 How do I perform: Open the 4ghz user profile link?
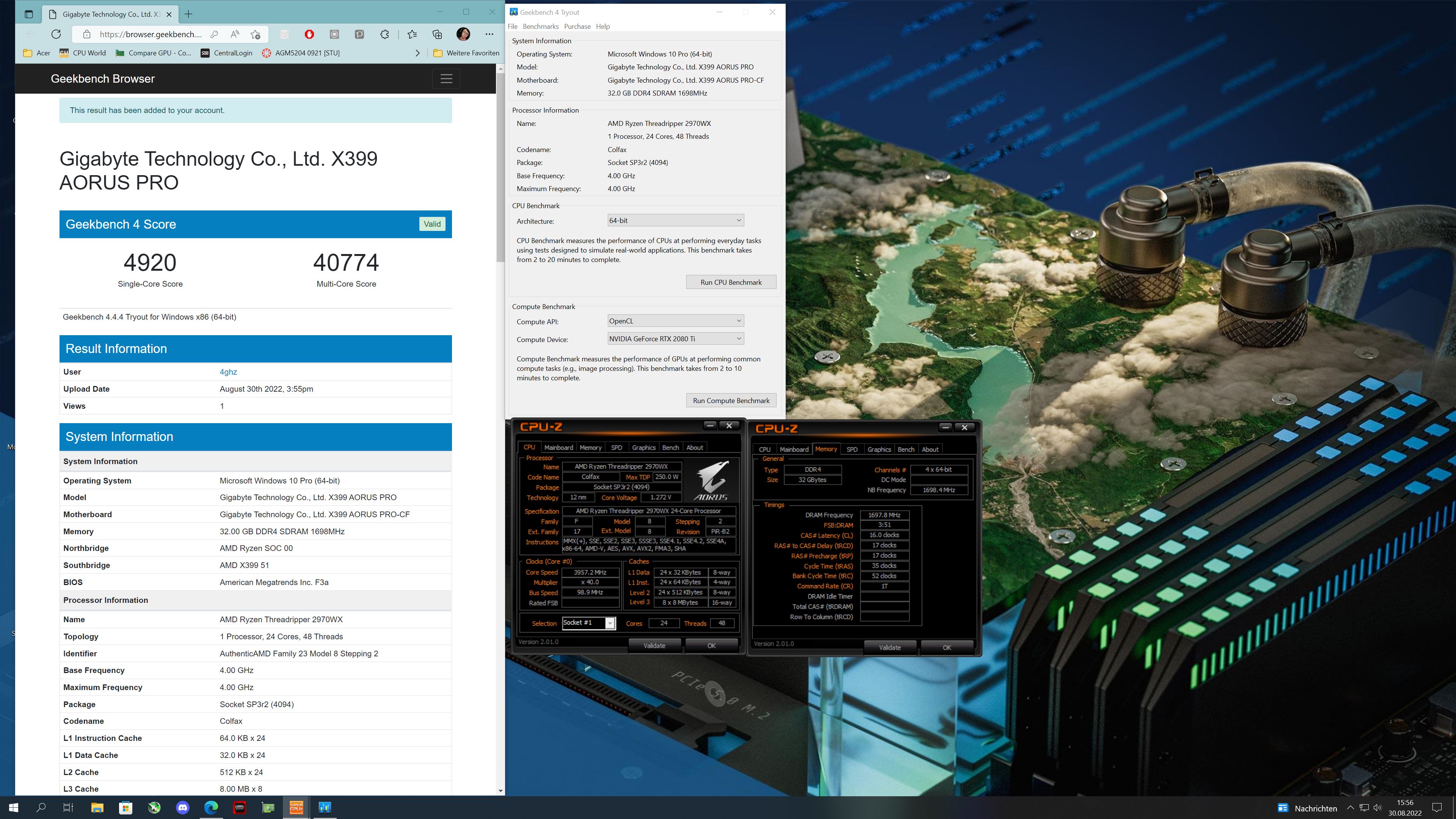tap(228, 372)
